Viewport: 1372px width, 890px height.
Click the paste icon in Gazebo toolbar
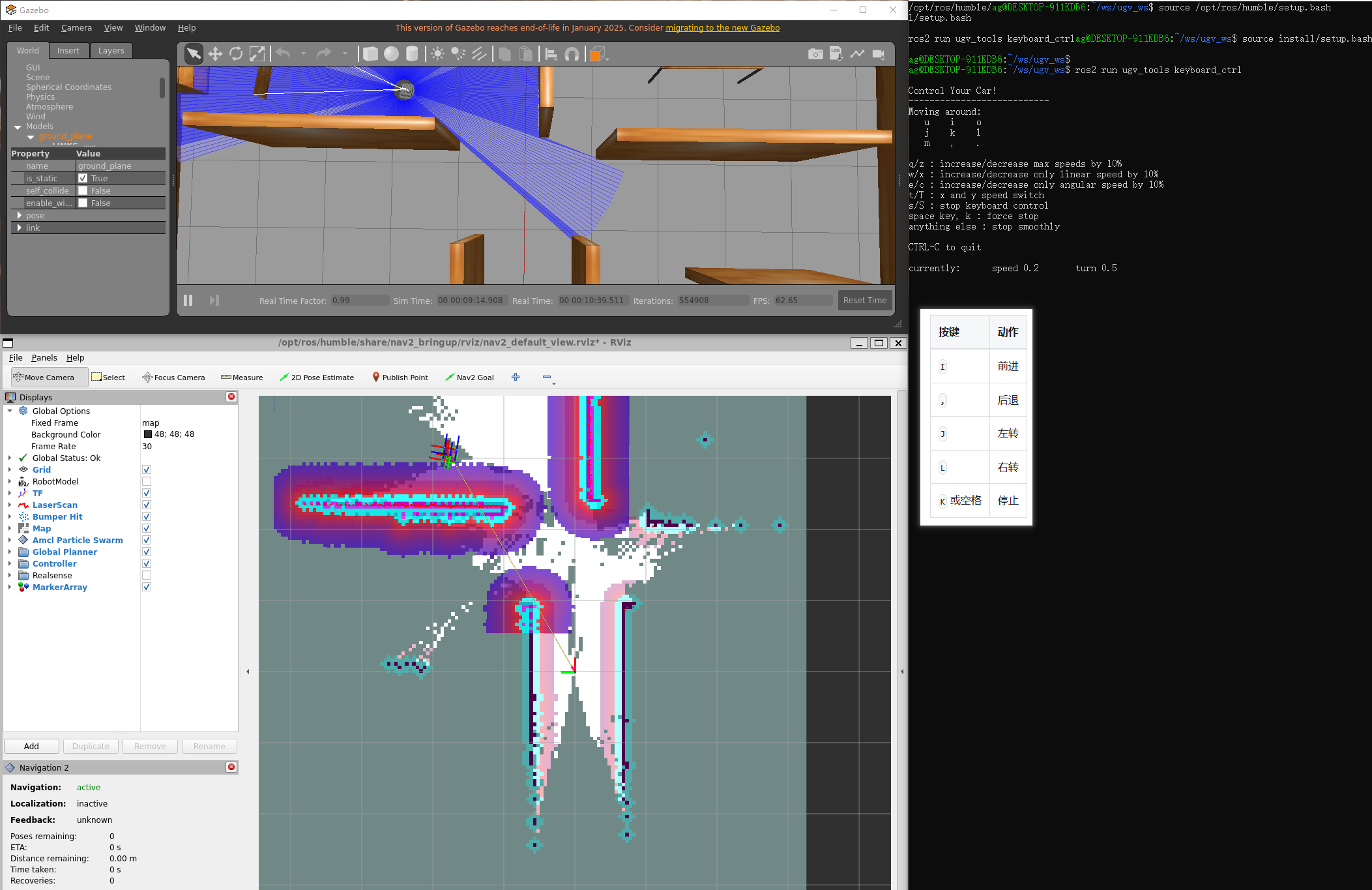[525, 54]
